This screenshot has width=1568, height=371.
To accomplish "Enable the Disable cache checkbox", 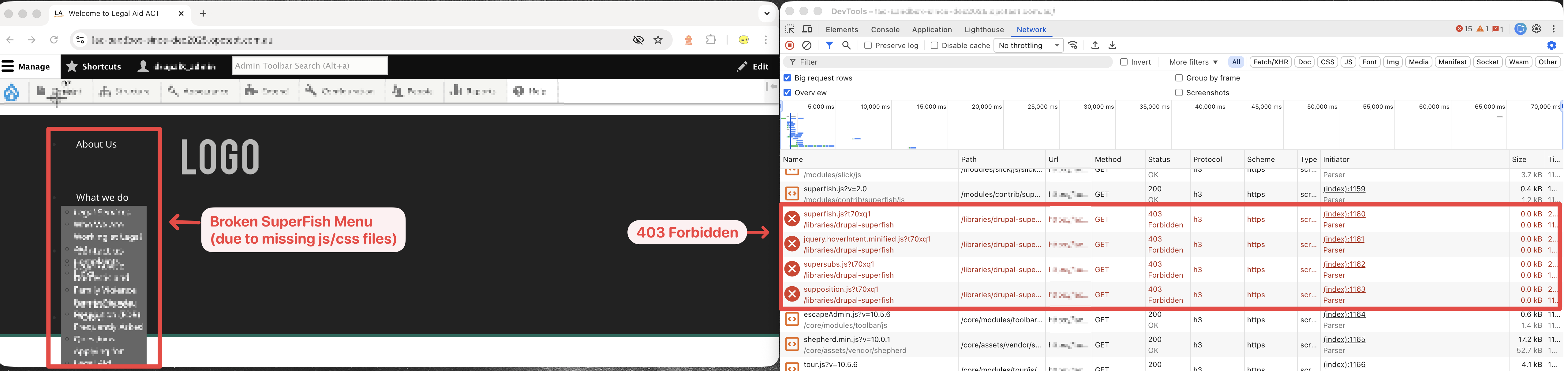I will point(934,45).
